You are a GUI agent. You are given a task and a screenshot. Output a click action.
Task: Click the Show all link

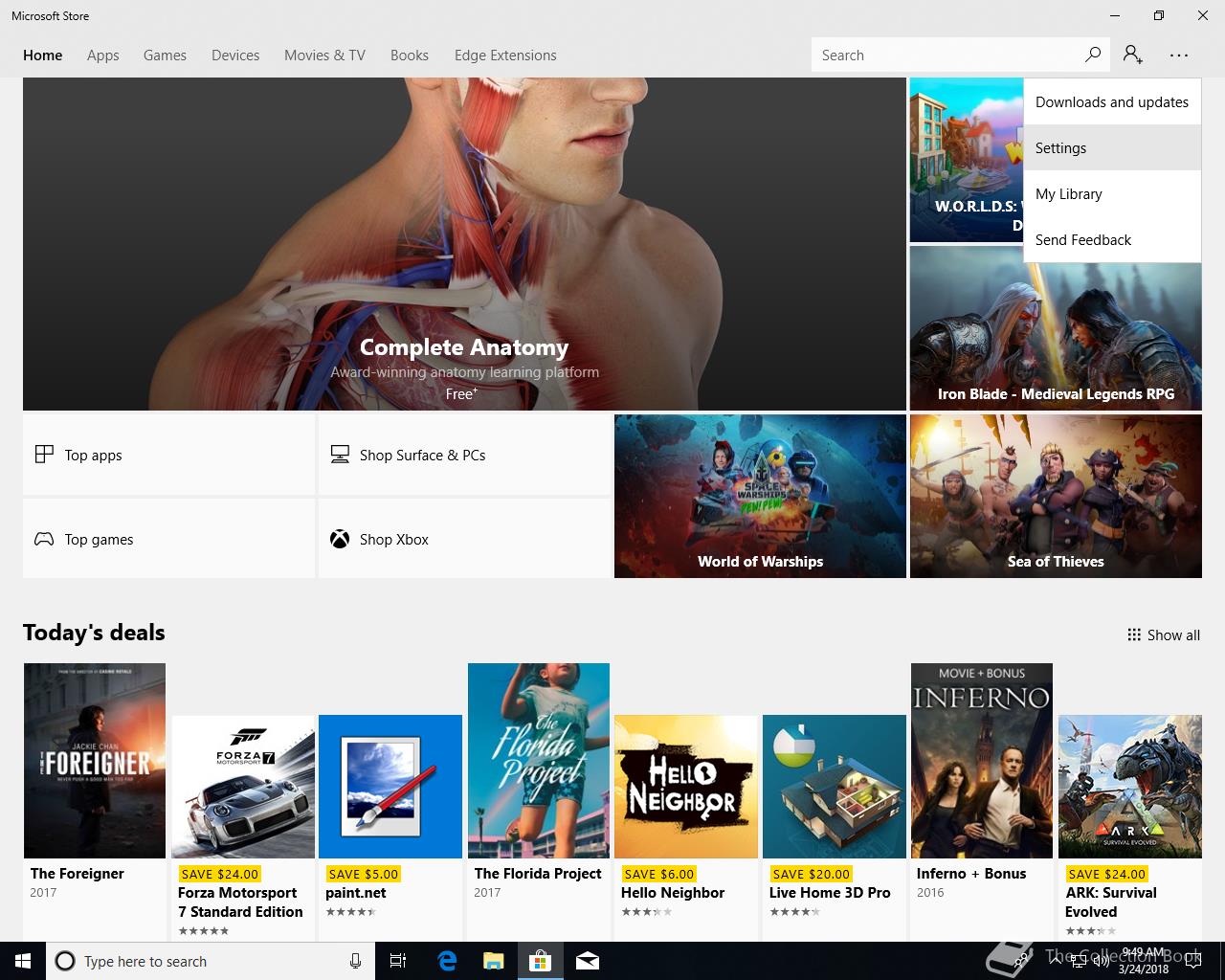click(x=1164, y=635)
